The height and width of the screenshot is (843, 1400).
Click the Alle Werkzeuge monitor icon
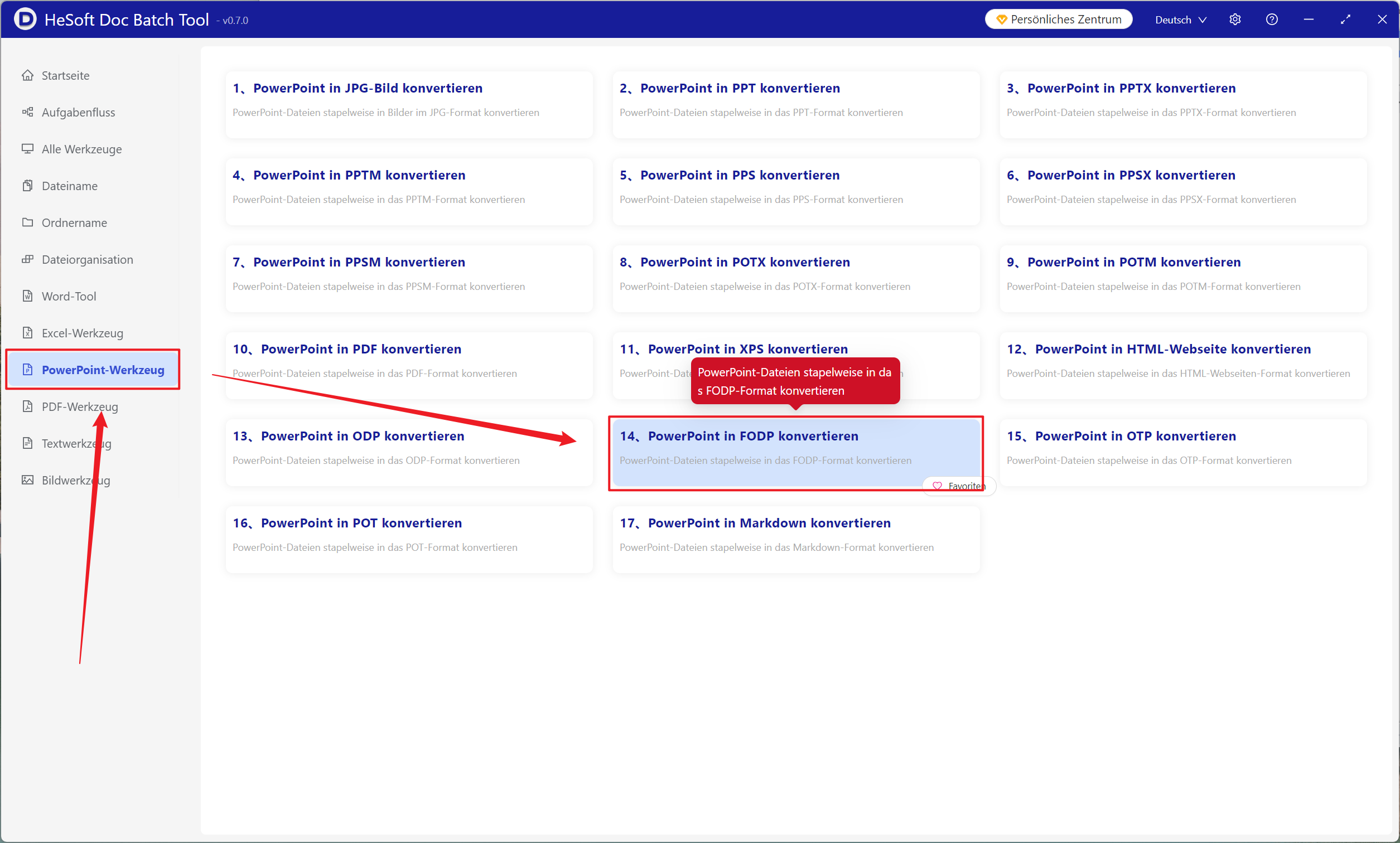[x=27, y=149]
